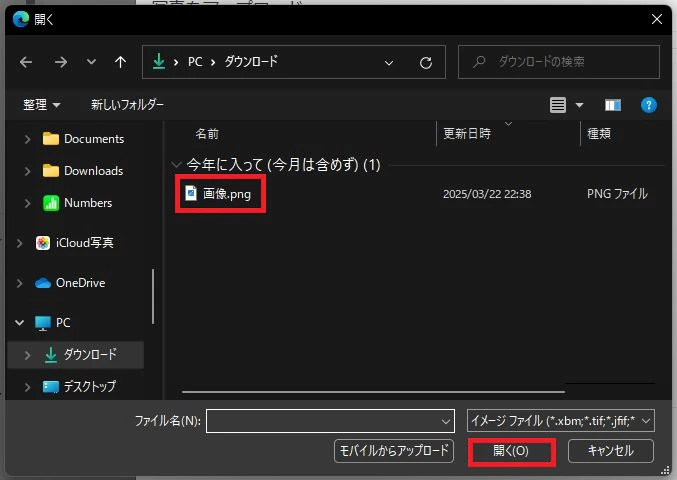Sort by 更新日時 column header
677x480 pixels.
[467, 133]
